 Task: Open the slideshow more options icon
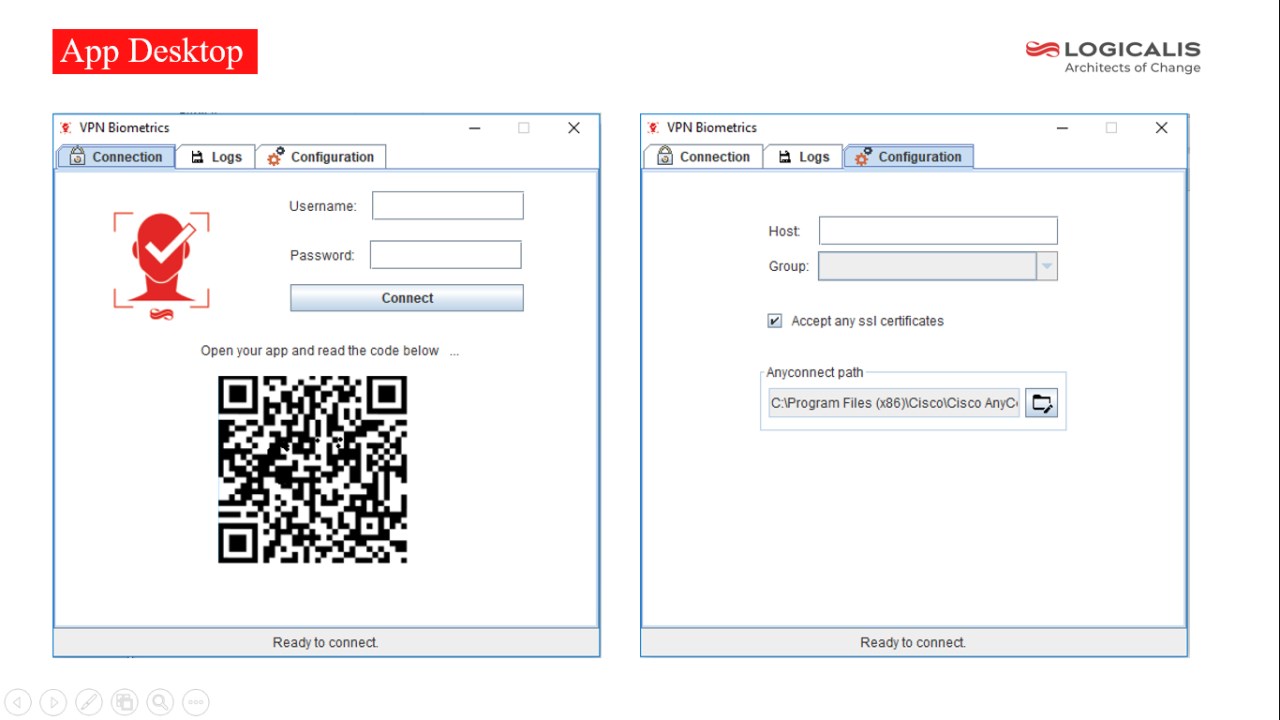coord(196,702)
